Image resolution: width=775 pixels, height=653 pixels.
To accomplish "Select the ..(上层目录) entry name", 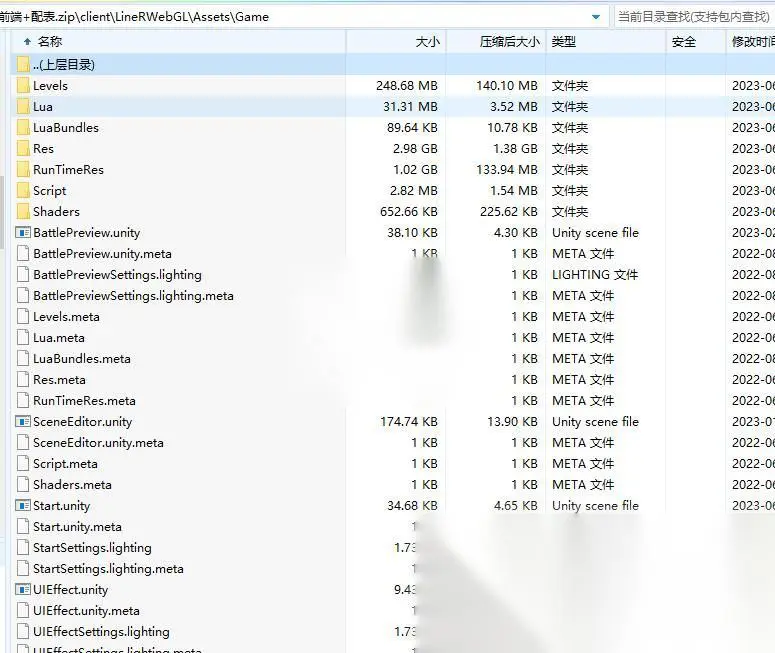I will [x=64, y=65].
